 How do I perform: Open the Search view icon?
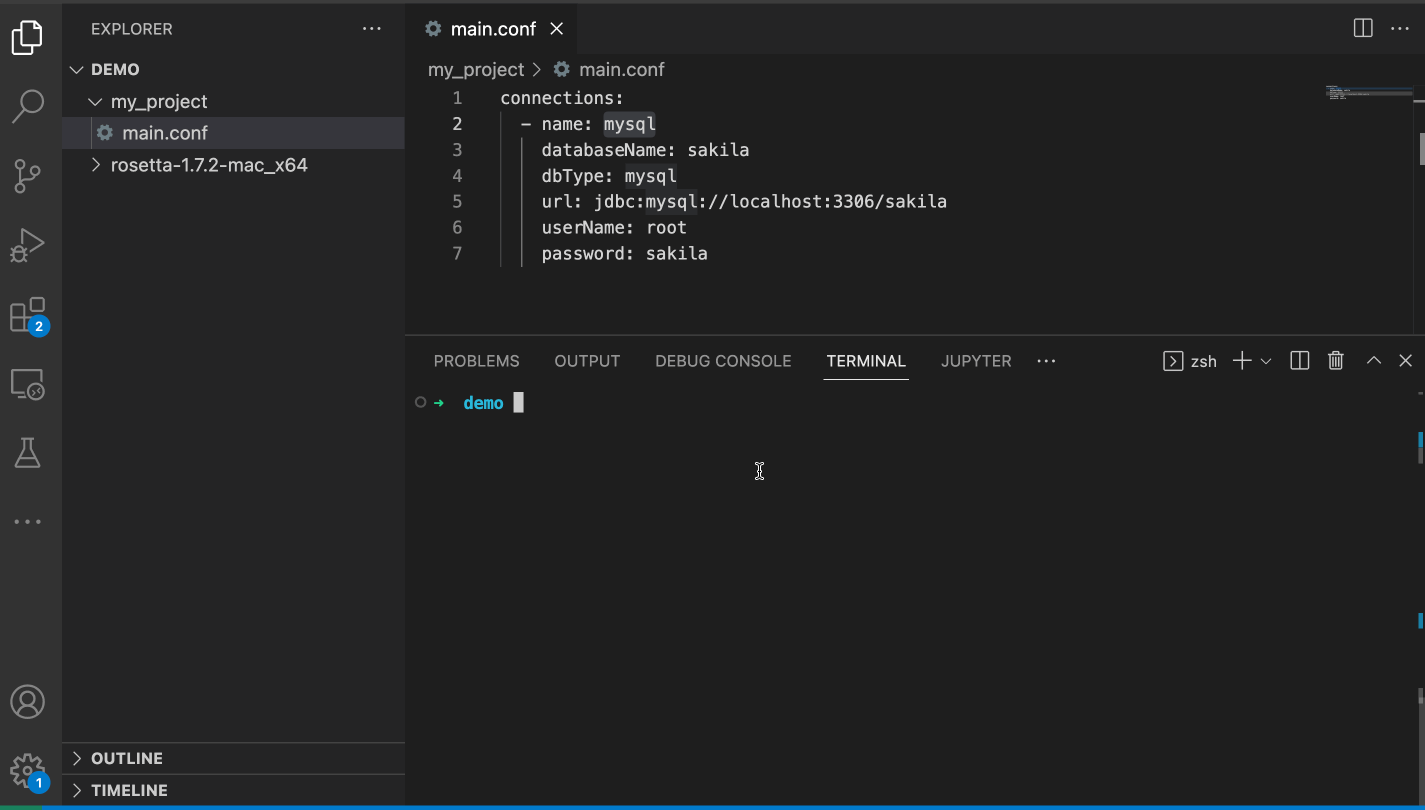27,106
